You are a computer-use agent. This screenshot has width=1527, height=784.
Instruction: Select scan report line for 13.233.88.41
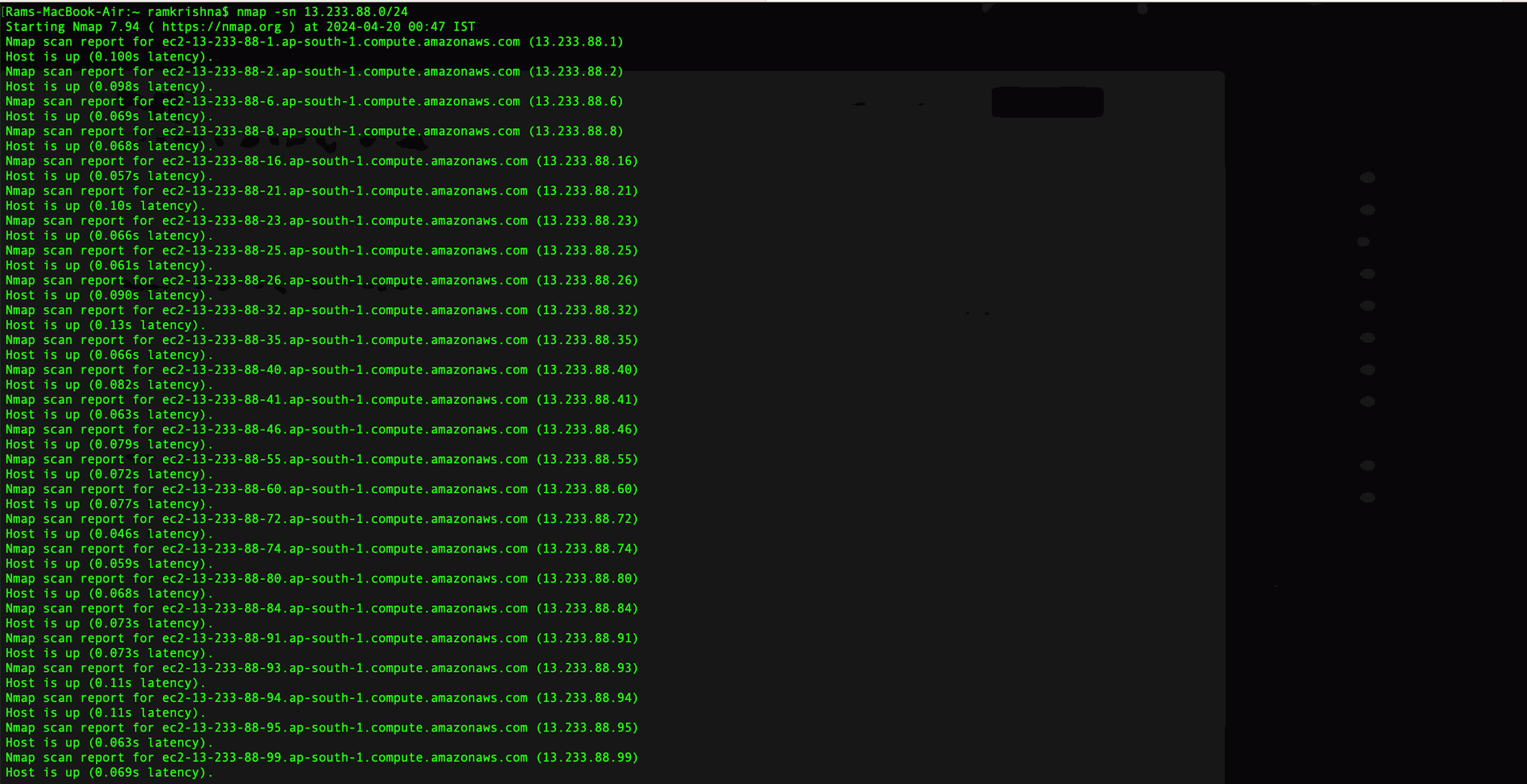322,400
